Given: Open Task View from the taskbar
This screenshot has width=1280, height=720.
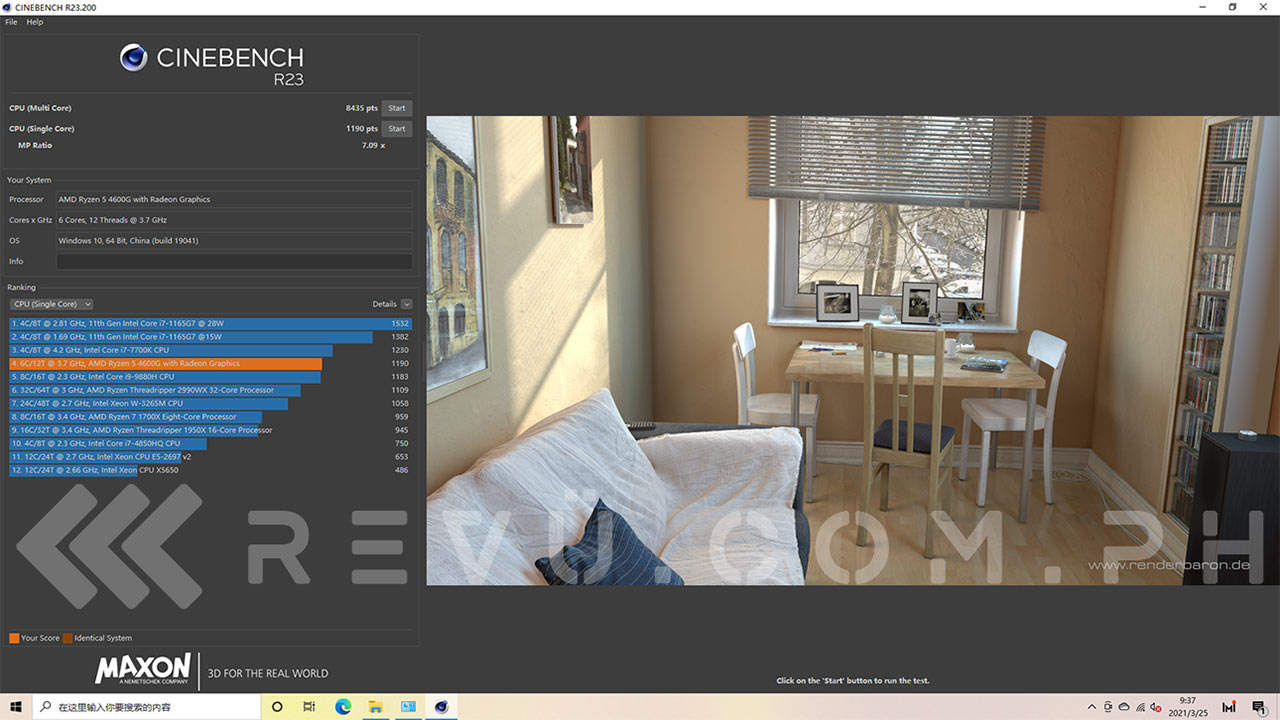Looking at the screenshot, I should [x=309, y=707].
